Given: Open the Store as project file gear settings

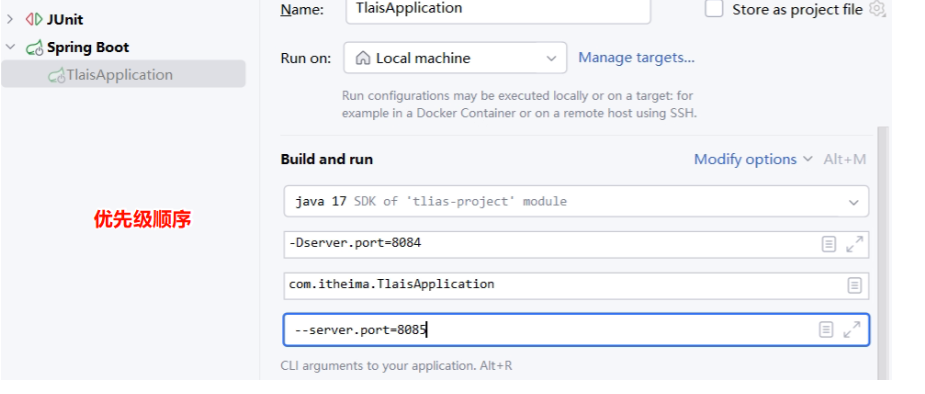Looking at the screenshot, I should pos(877,9).
